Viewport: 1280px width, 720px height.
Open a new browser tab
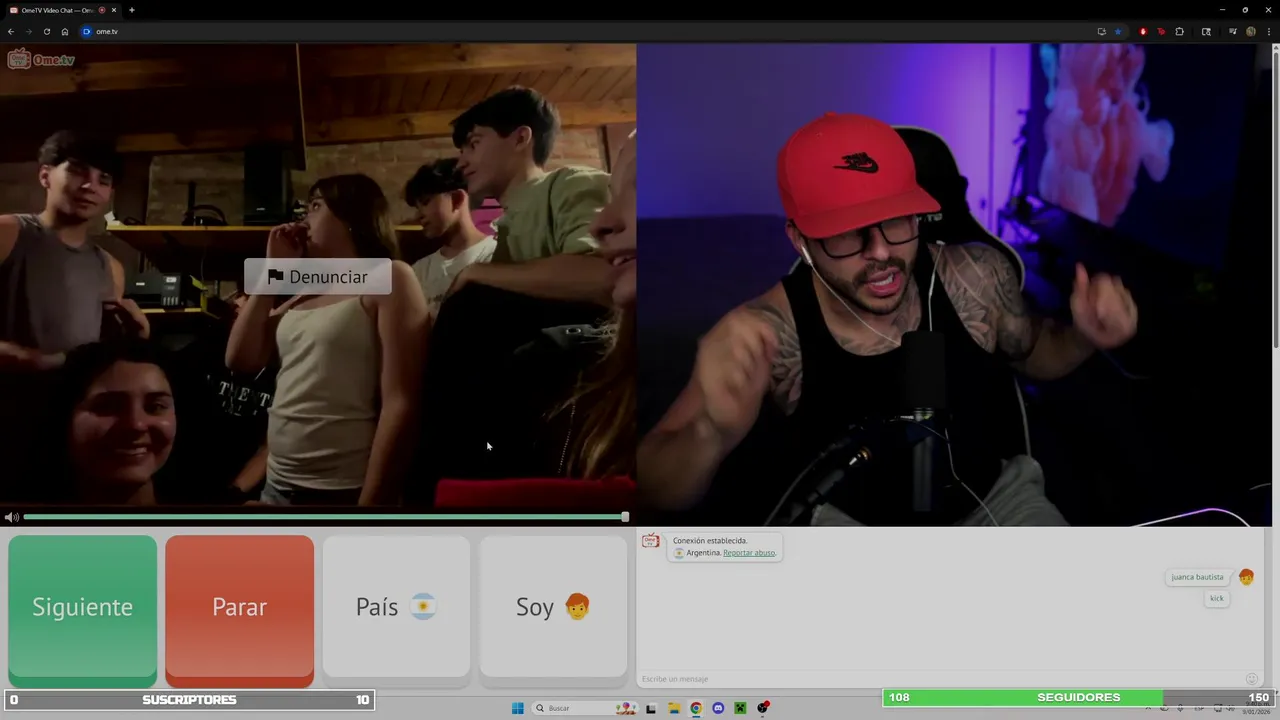[x=131, y=10]
